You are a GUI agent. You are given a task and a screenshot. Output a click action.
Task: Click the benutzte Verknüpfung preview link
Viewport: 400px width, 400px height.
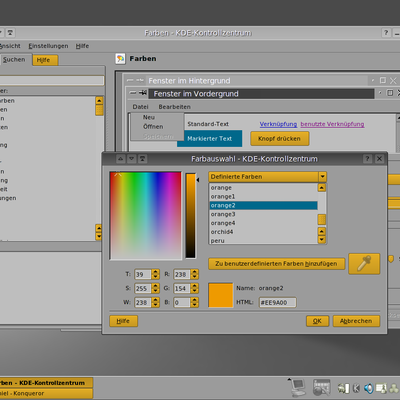click(332, 124)
